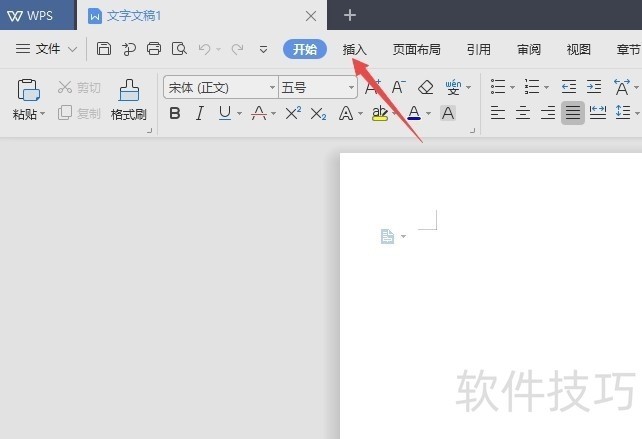Image resolution: width=642 pixels, height=439 pixels.
Task: Click the Distributed alignment icon
Action: (x=598, y=112)
